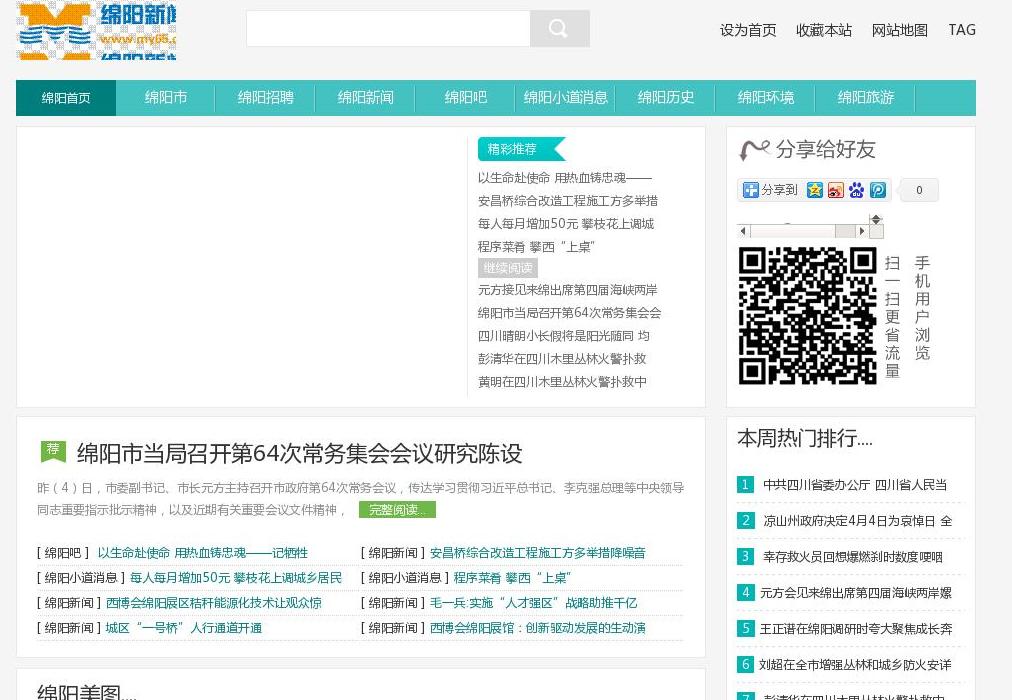Share via Baidu paw icon
This screenshot has height=700, width=1012.
pos(856,190)
